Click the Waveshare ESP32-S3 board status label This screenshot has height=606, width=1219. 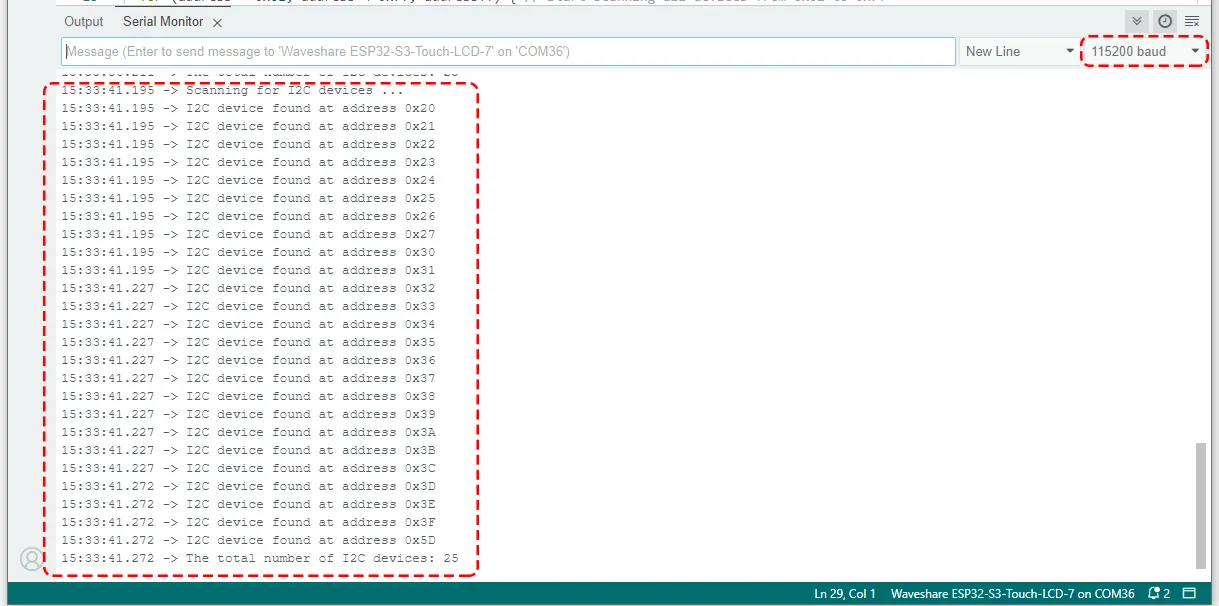(x=1012, y=594)
